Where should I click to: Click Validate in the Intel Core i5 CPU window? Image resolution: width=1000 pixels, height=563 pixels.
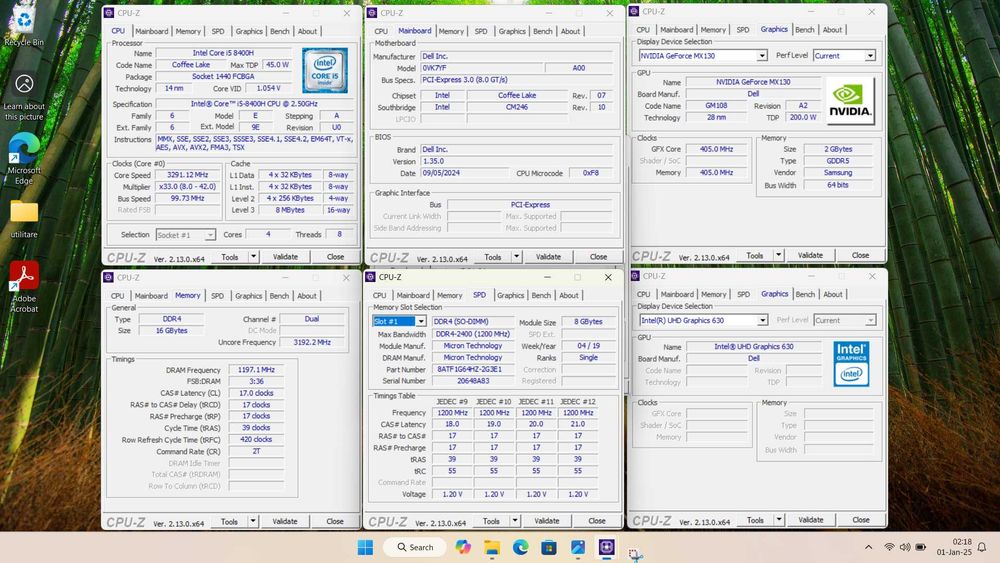(x=285, y=257)
